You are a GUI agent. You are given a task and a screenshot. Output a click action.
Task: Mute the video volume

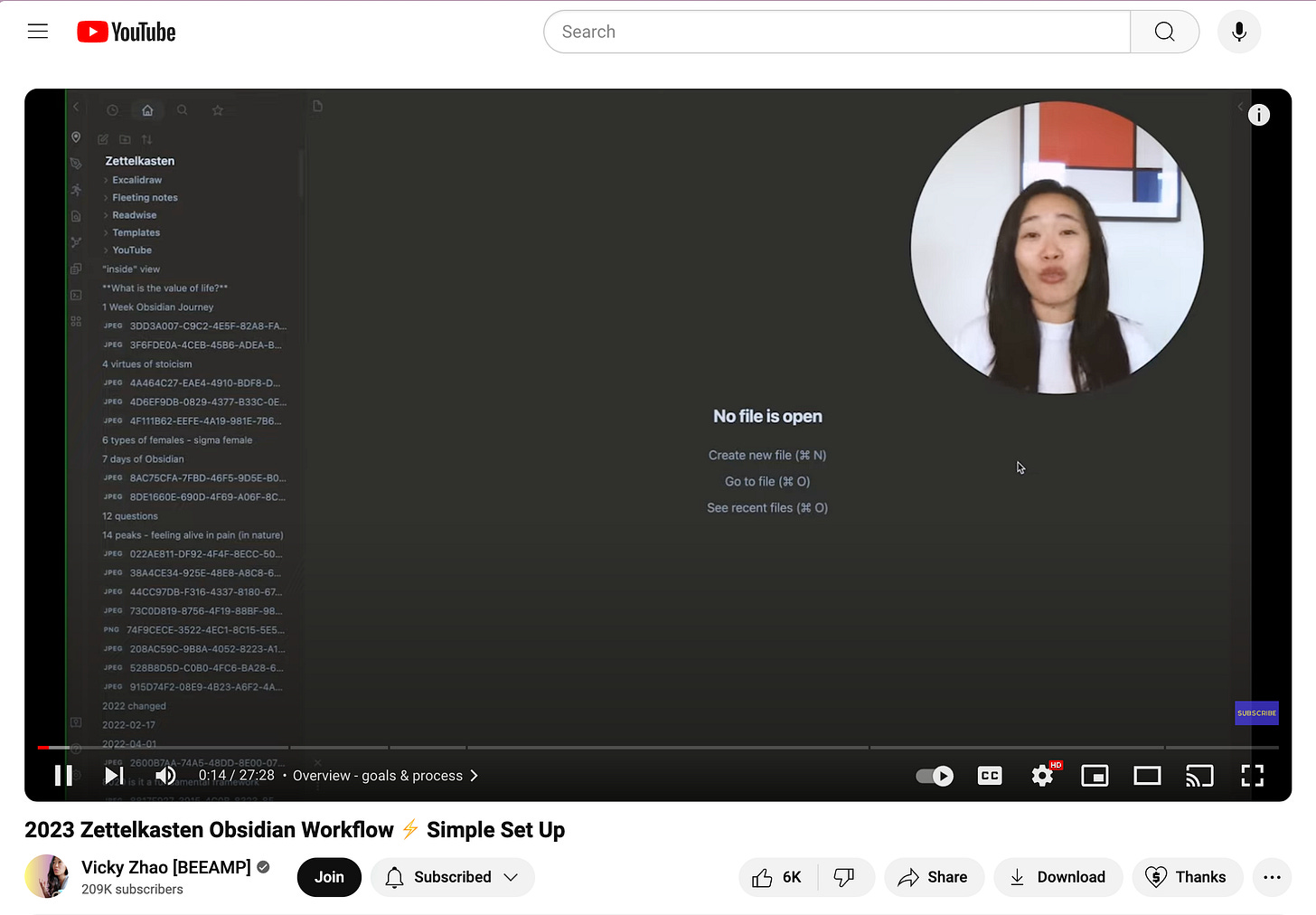tap(165, 776)
